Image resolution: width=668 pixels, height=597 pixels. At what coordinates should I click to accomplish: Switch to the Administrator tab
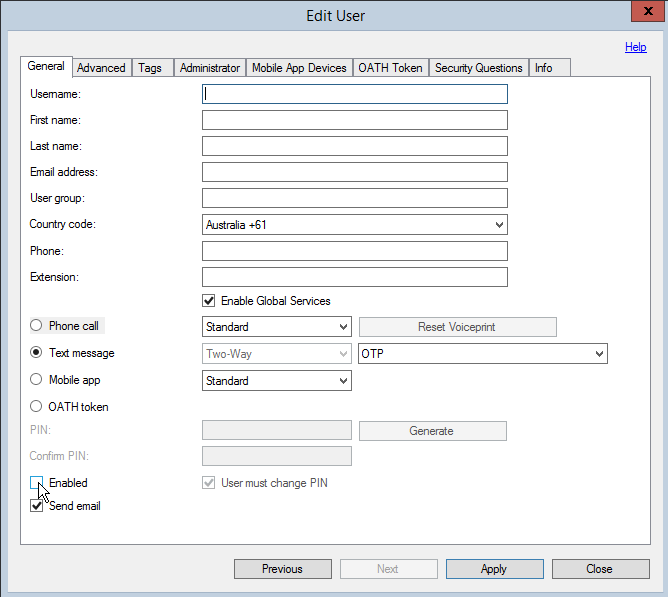pyautogui.click(x=210, y=68)
